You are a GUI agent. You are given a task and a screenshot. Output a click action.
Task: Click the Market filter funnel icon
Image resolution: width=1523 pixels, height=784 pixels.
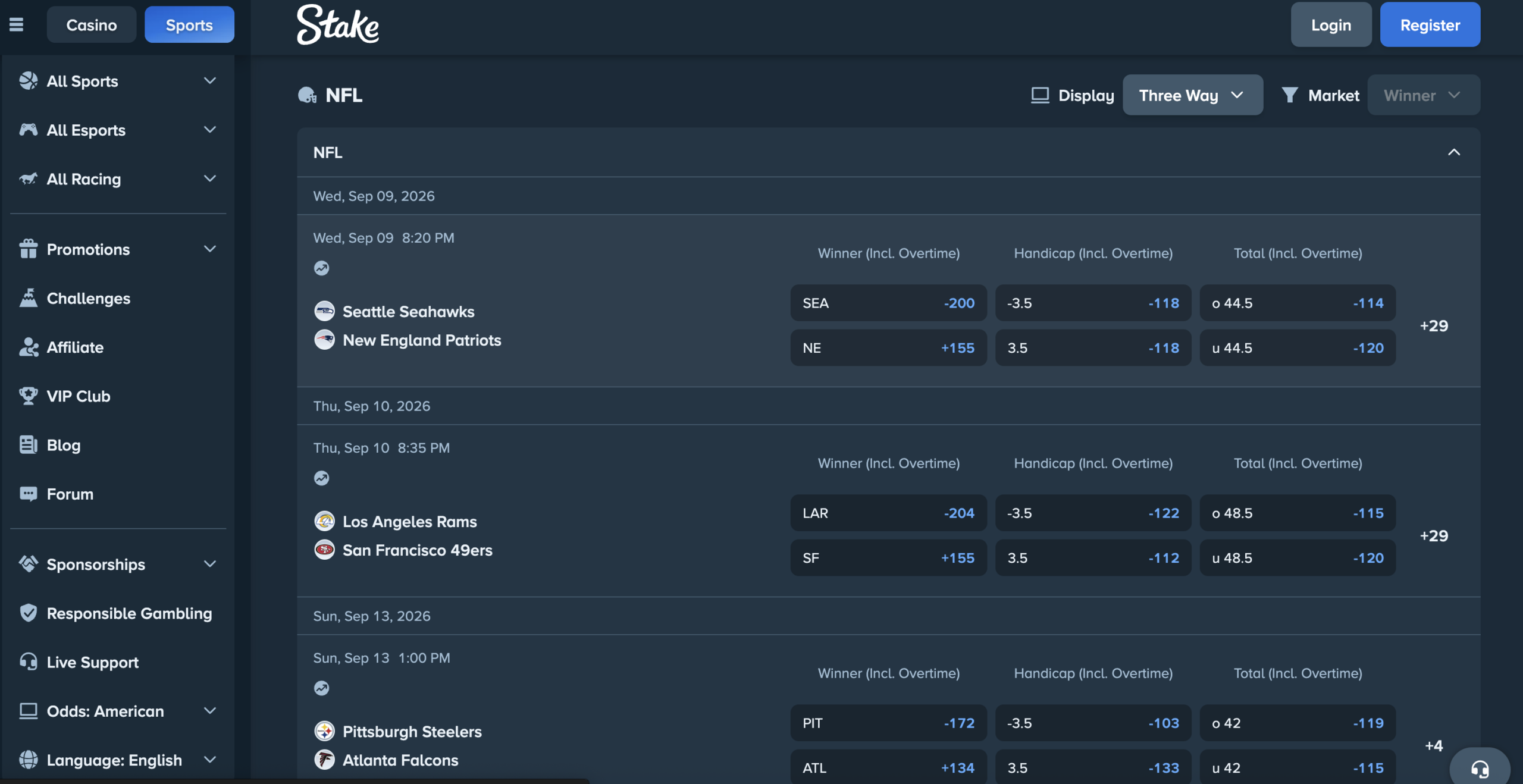click(1289, 95)
